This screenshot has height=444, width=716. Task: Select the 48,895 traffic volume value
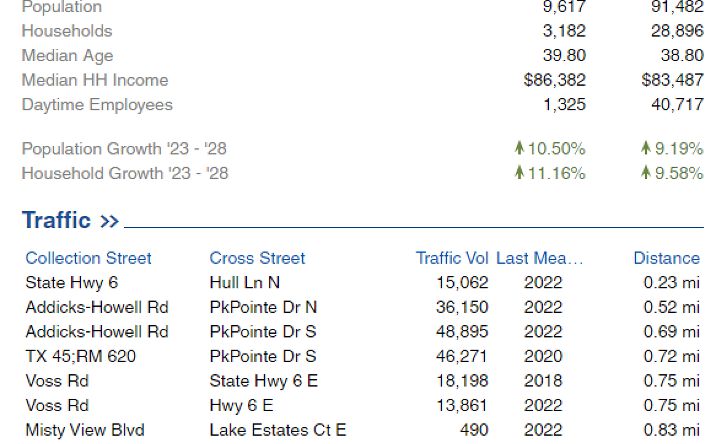pyautogui.click(x=462, y=331)
